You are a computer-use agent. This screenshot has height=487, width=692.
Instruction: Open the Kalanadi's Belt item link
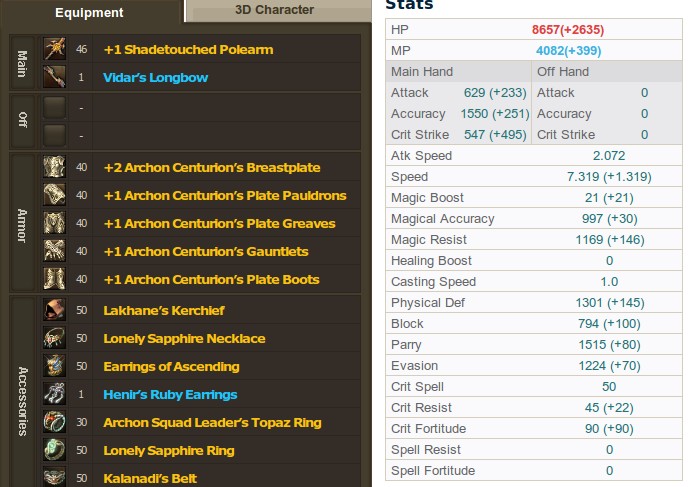tap(150, 478)
